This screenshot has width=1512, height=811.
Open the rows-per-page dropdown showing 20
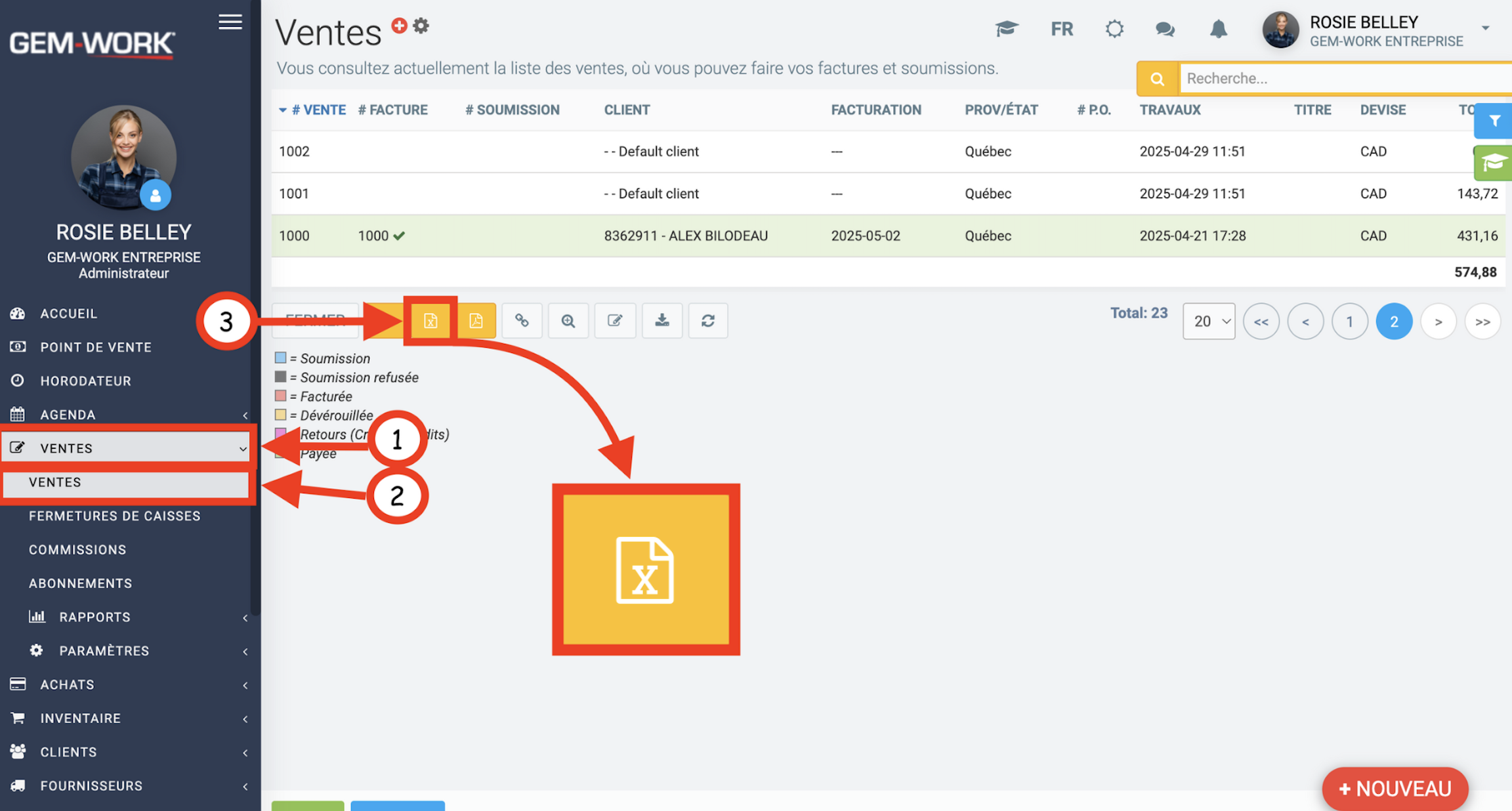click(1209, 322)
